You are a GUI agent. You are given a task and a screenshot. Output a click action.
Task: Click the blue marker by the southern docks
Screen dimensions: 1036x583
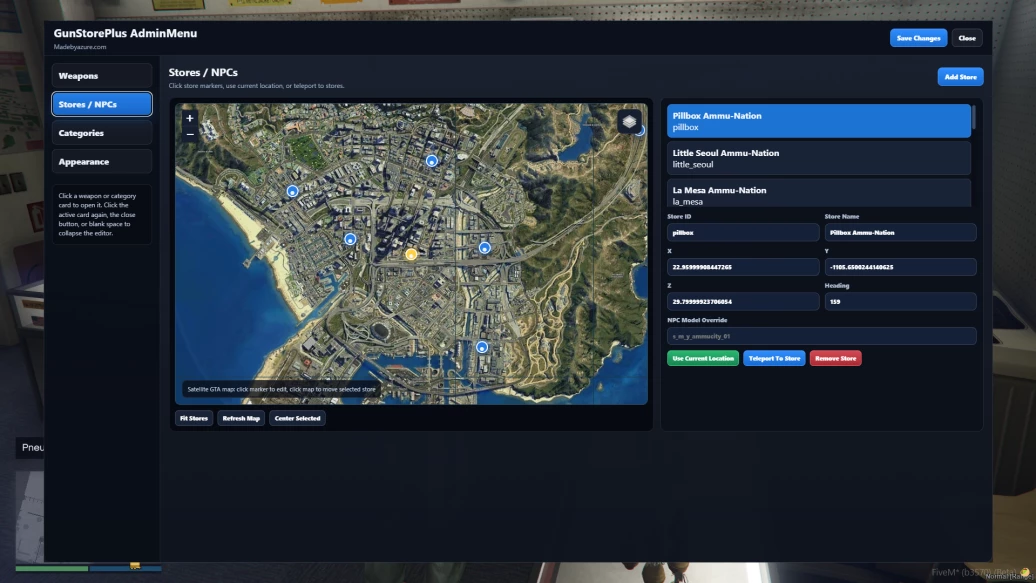pos(482,347)
